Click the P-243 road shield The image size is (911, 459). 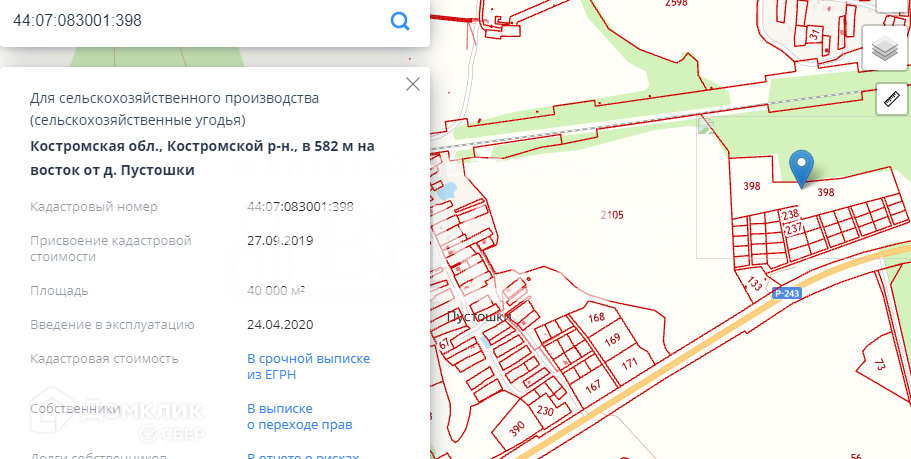point(787,293)
